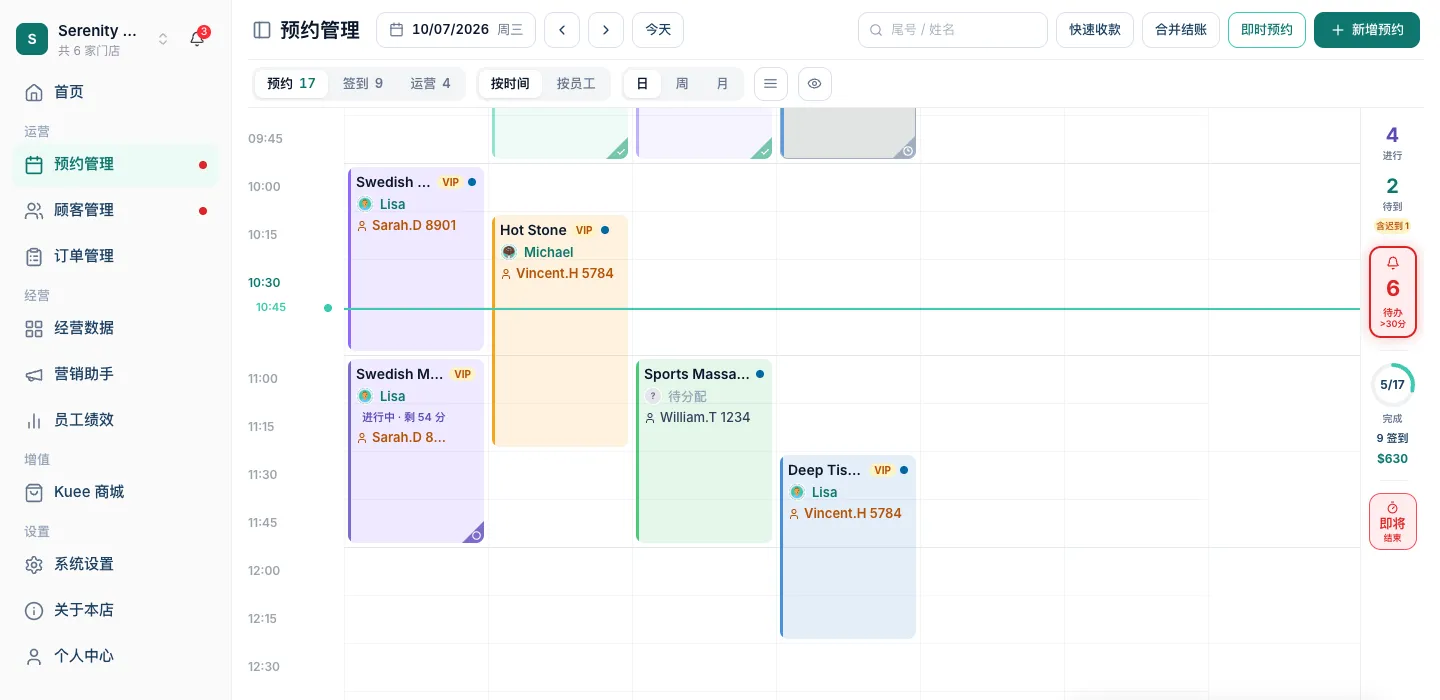This screenshot has height=700, width=1440.
Task: Switch to 按时间 view mode
Action: [510, 84]
